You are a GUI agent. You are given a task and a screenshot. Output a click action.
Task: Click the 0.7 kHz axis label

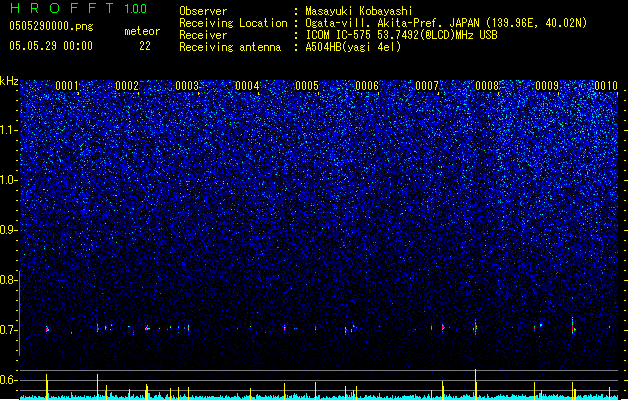[x=8, y=330]
